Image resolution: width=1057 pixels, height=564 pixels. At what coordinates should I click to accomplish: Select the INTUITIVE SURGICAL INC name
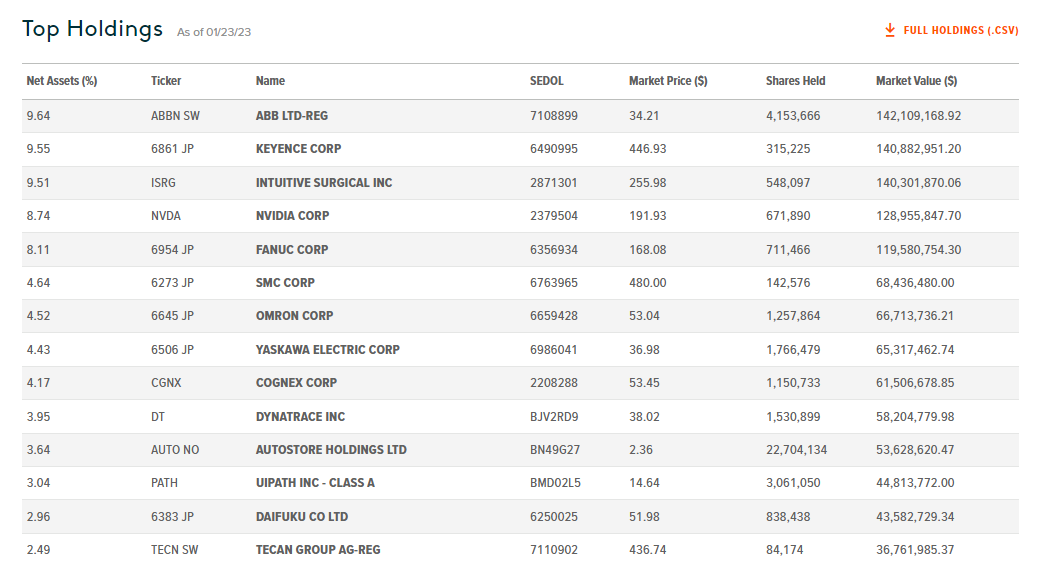coord(324,183)
